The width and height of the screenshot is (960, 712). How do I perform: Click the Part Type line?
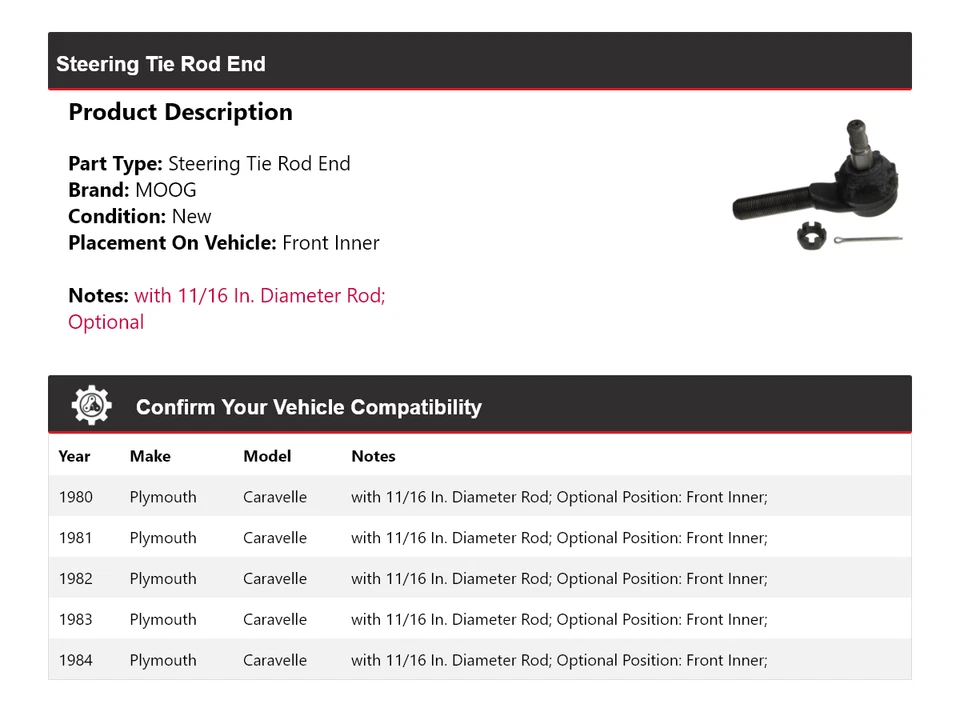(x=209, y=164)
